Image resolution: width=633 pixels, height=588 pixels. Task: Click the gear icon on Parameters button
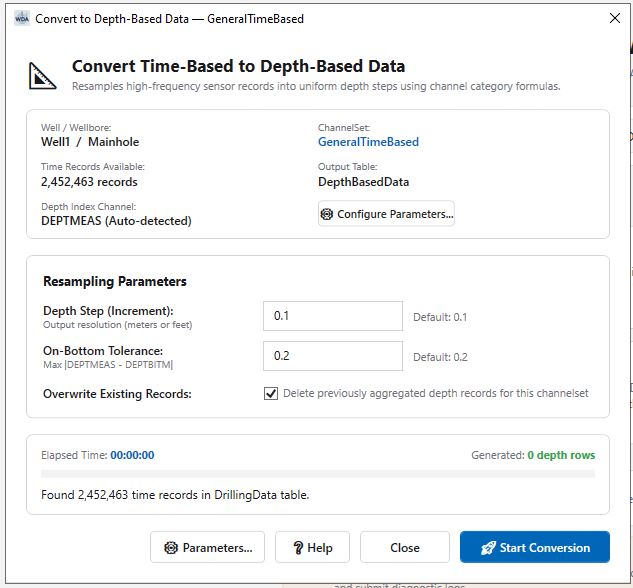tap(171, 548)
